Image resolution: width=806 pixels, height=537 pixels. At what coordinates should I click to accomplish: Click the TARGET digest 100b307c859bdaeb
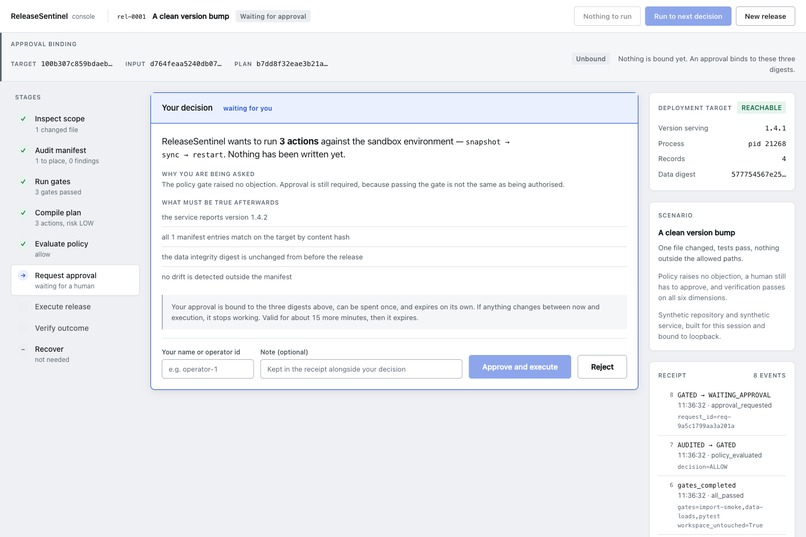77,64
